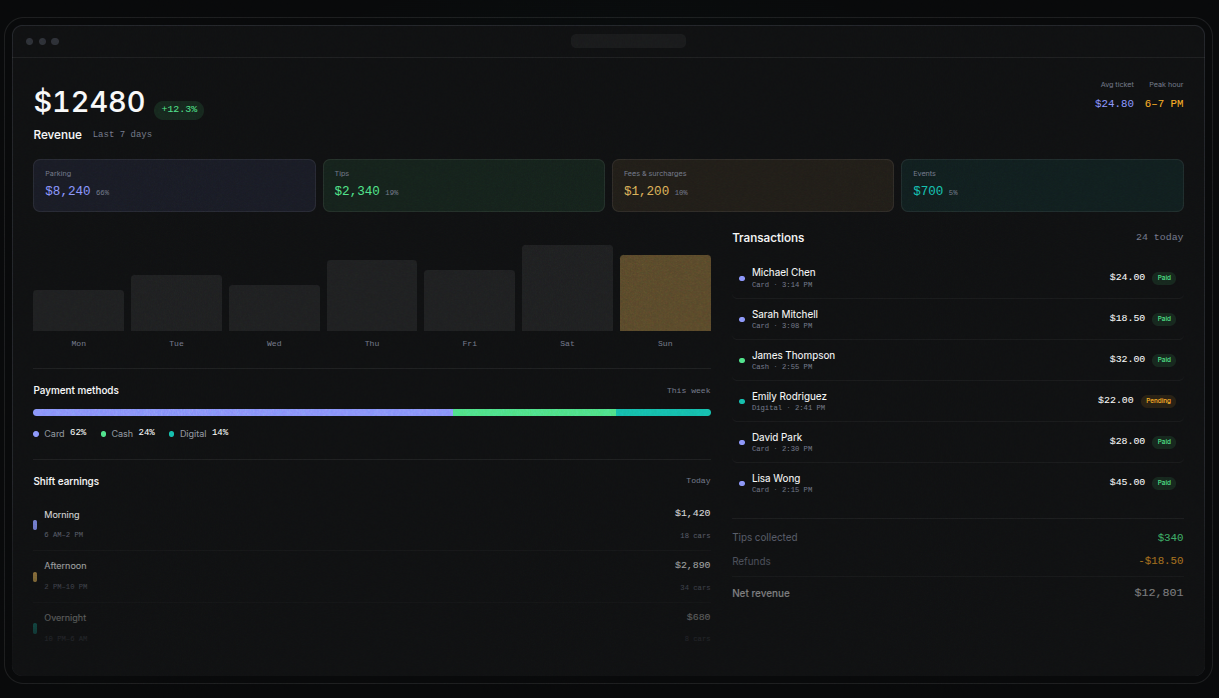Click the This week label
The width and height of the screenshot is (1219, 698).
click(x=689, y=391)
